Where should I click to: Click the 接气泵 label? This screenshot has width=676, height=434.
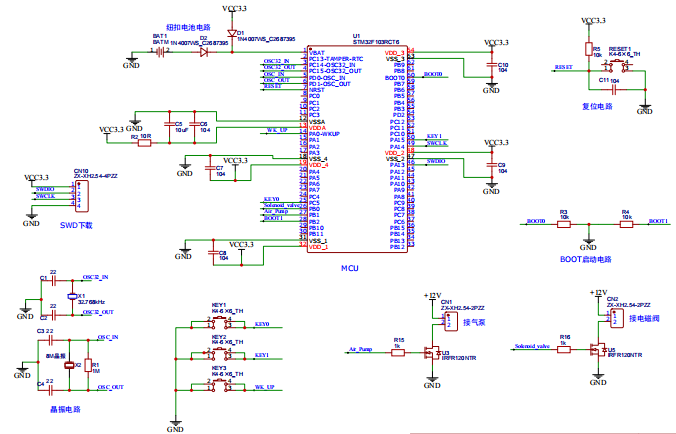[x=474, y=322]
